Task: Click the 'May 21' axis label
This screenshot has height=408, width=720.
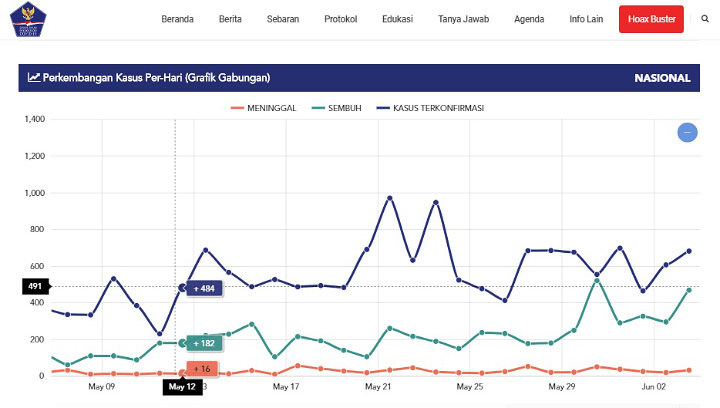Action: pos(378,387)
